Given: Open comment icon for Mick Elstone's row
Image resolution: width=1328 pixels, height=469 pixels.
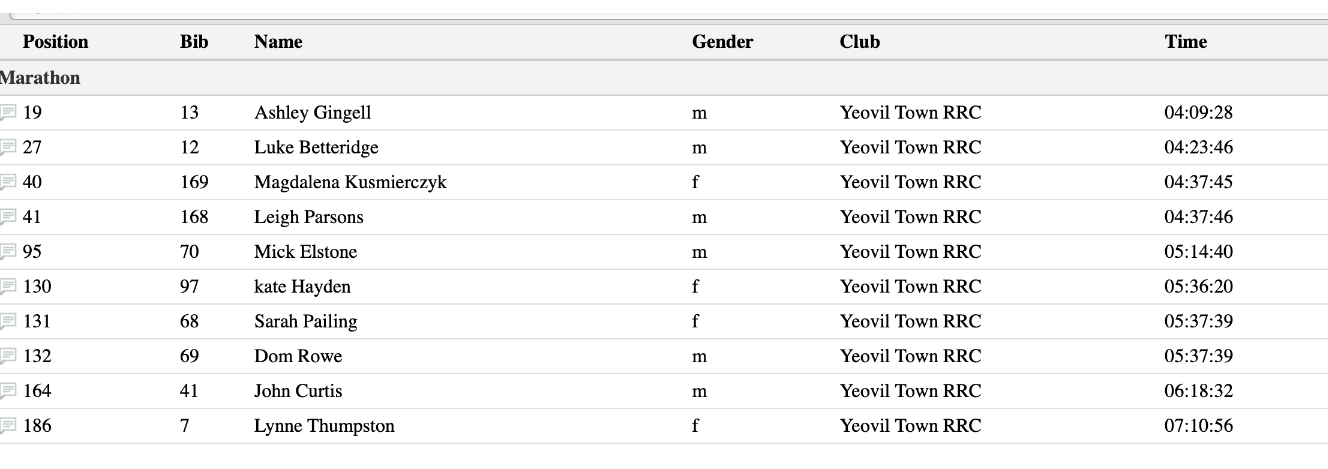Looking at the screenshot, I should coord(8,253).
